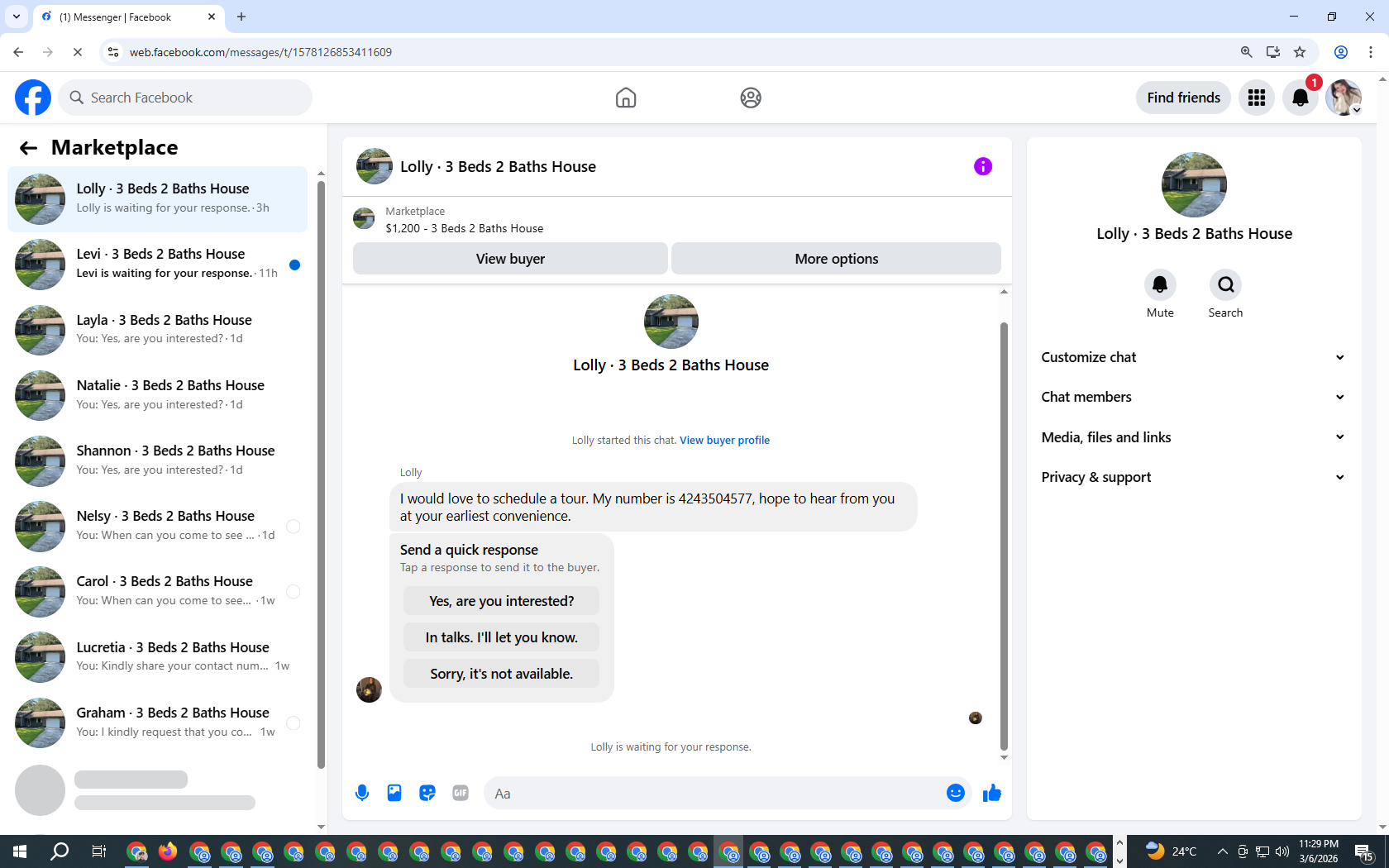Choose a GIF icon
This screenshot has width=1389, height=868.
(461, 793)
